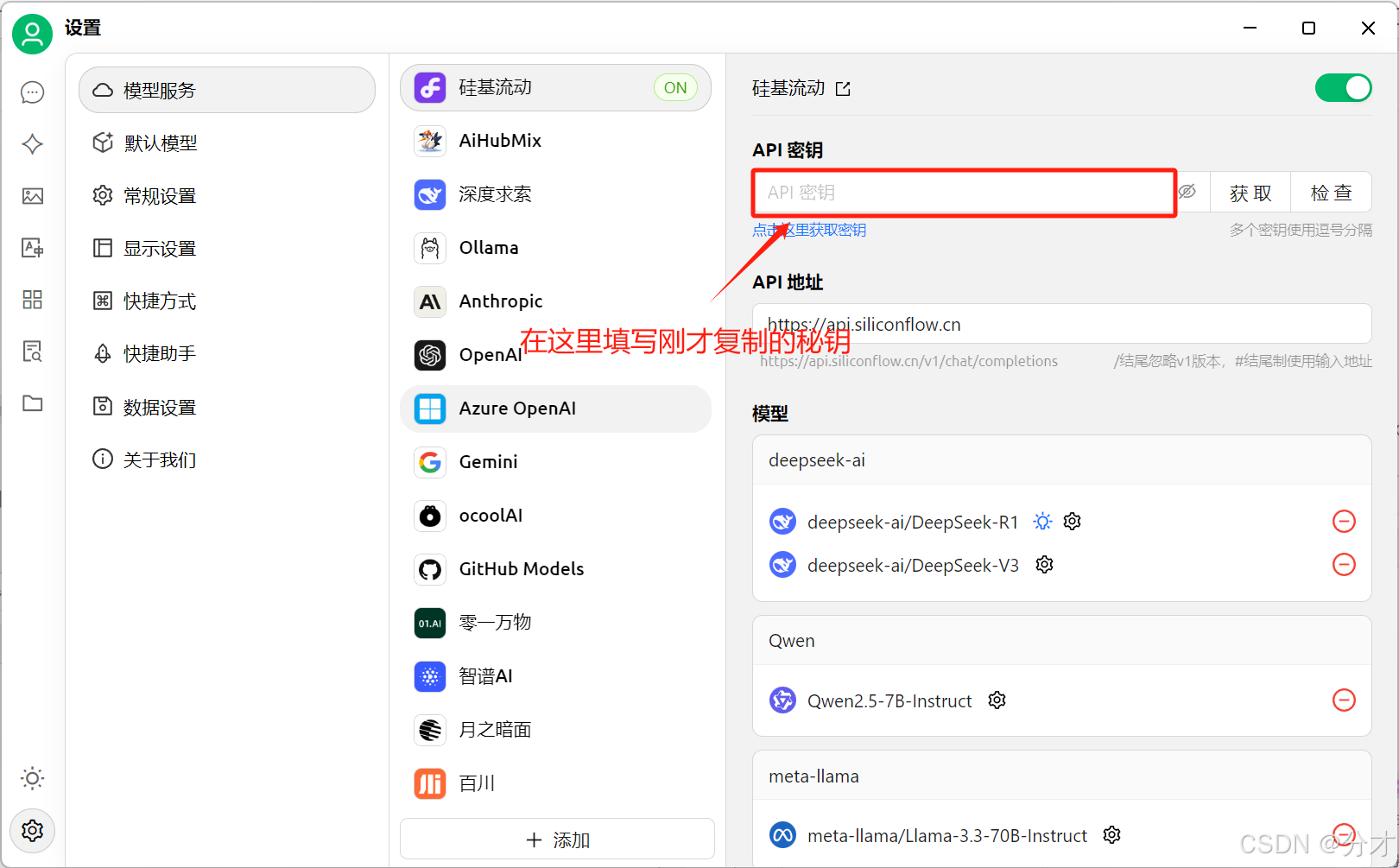The image size is (1399, 868).
Task: Open the translate sidebar icon
Action: (33, 248)
